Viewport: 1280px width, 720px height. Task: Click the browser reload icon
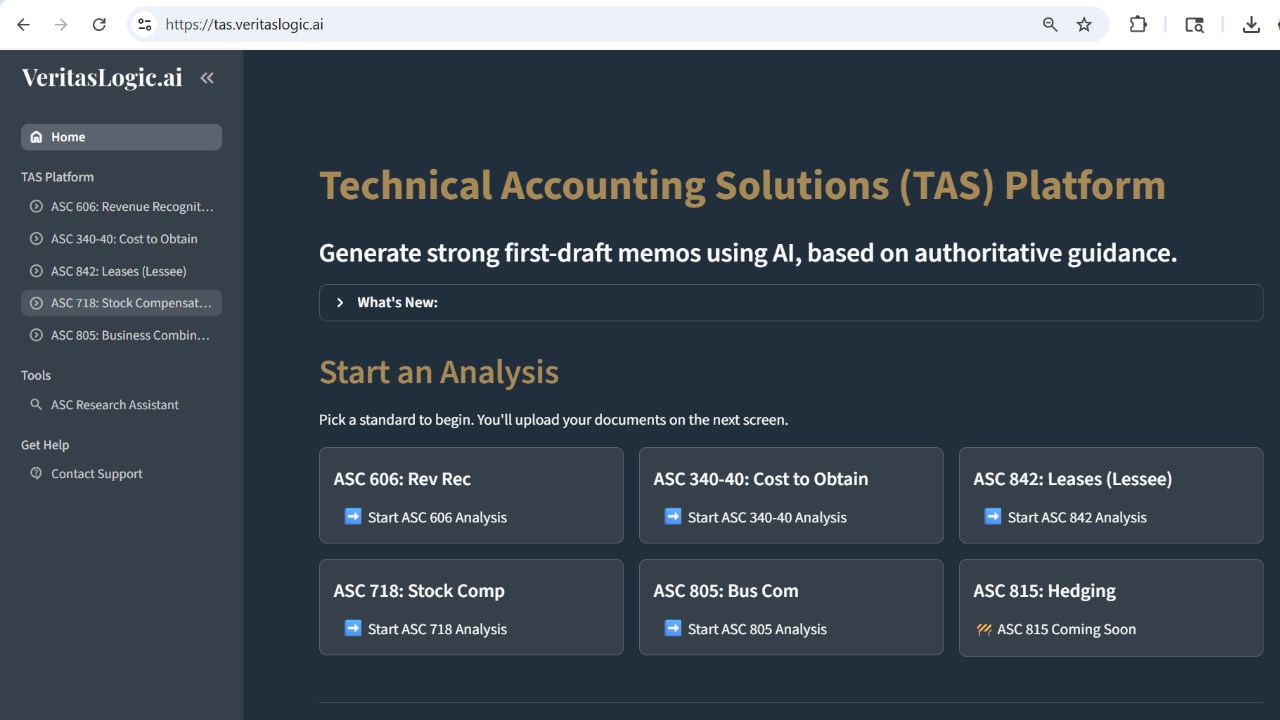point(99,25)
